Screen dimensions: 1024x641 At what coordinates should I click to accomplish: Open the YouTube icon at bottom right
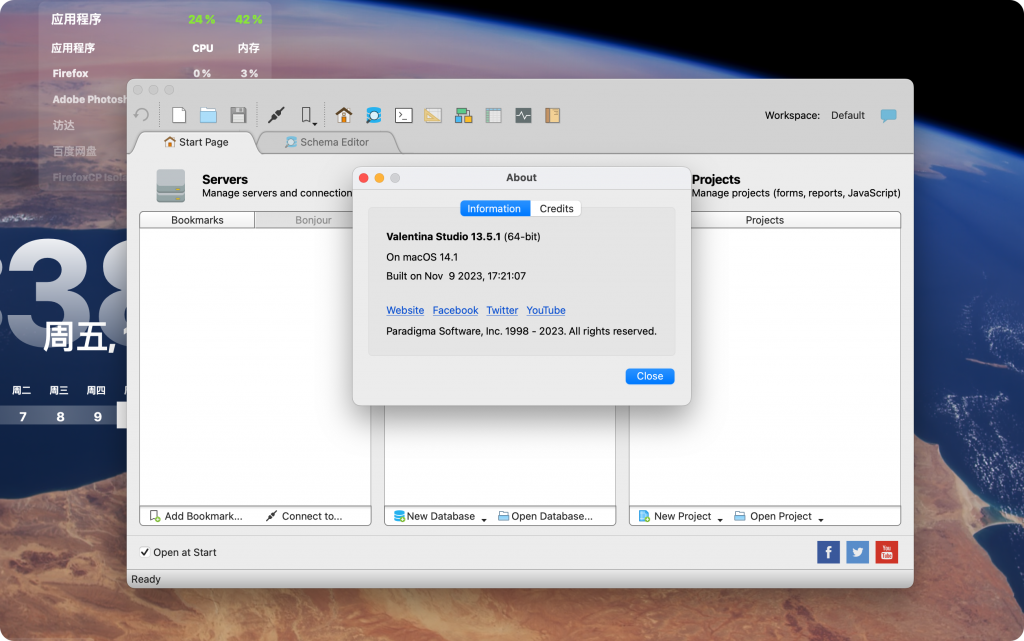(886, 551)
